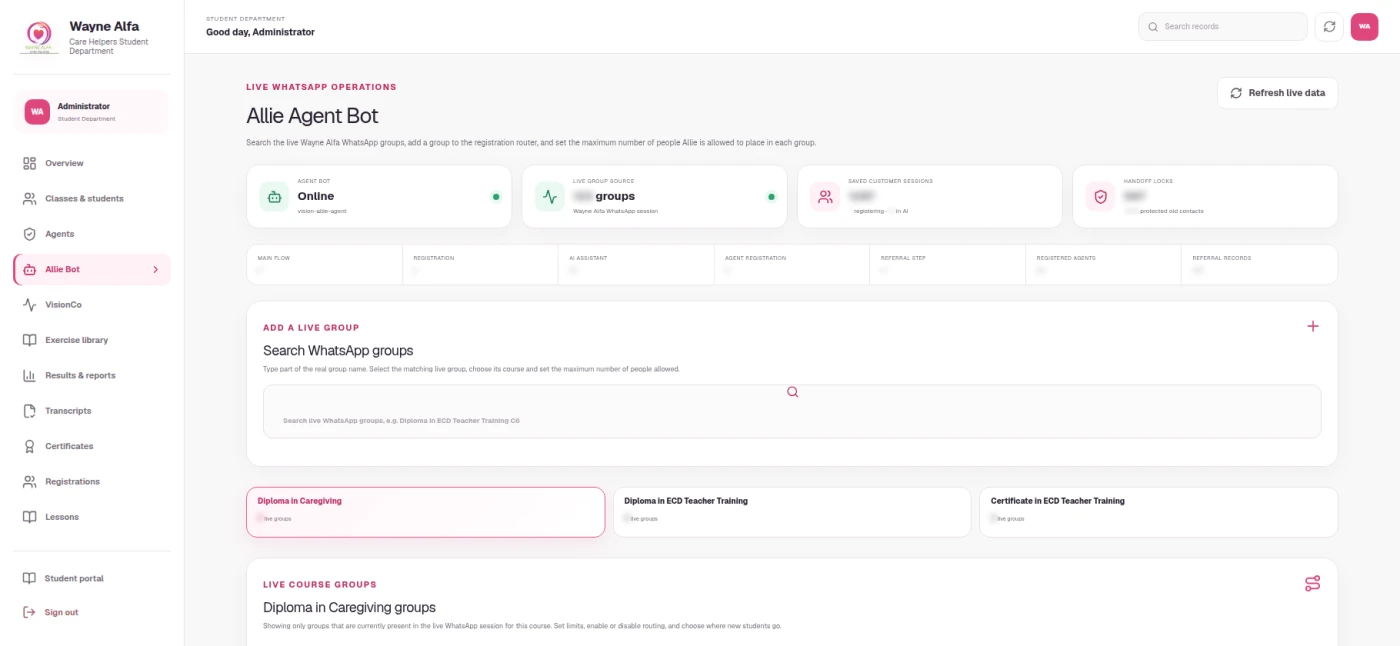This screenshot has height=646, width=1400.
Task: Click the VisionCo pulse icon
Action: [29, 305]
